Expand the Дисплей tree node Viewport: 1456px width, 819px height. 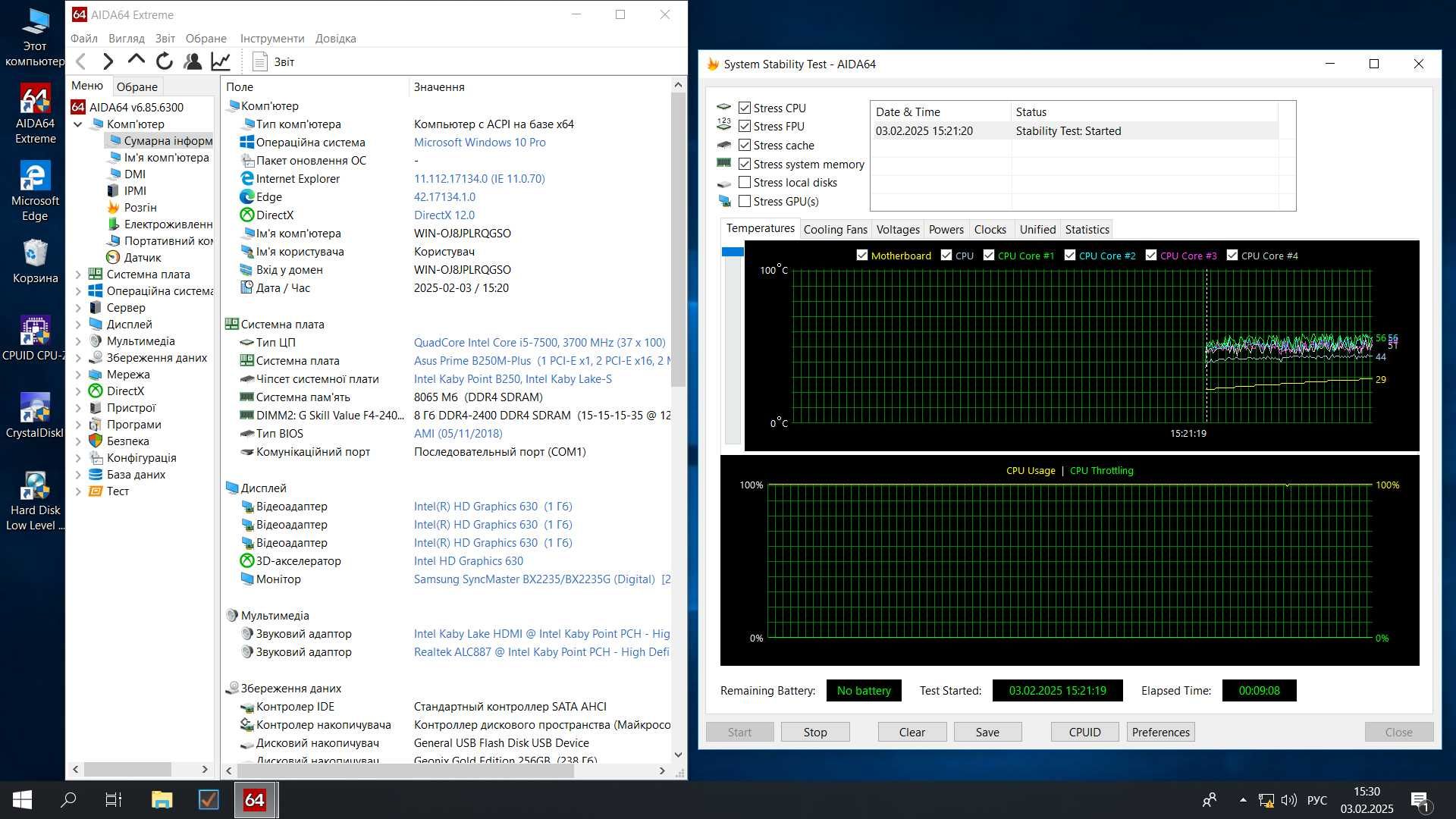78,324
